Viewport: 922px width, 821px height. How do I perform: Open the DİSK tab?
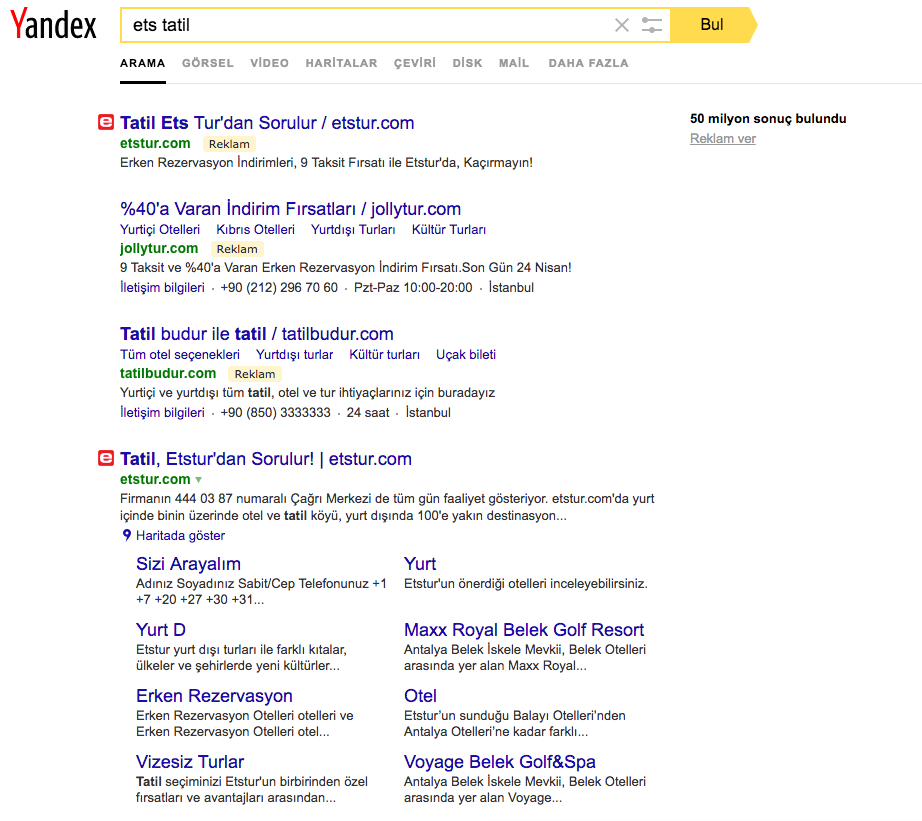point(467,63)
